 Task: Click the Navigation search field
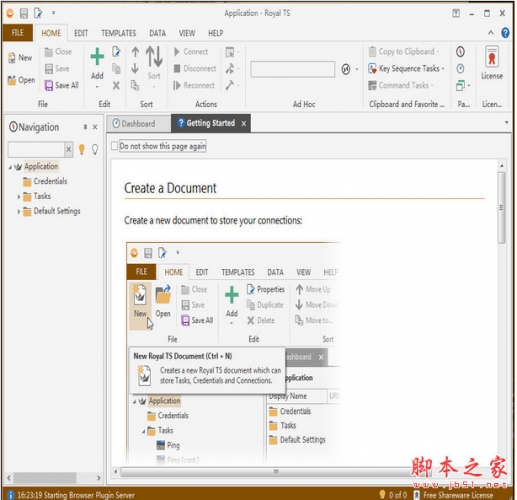(x=36, y=149)
